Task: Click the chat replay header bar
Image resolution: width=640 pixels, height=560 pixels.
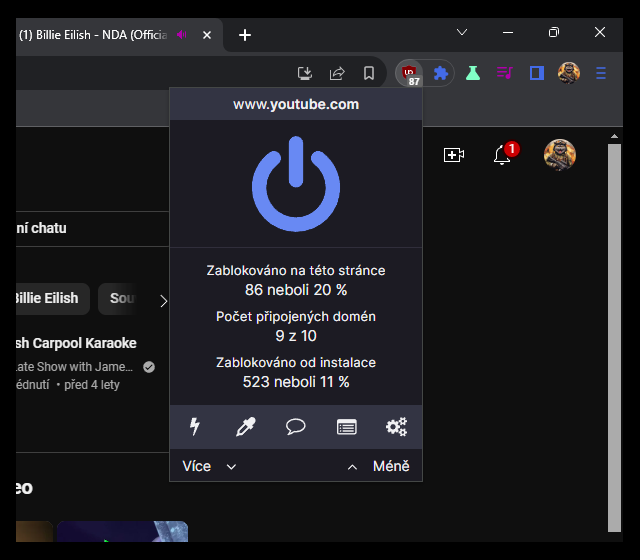Action: [92, 229]
